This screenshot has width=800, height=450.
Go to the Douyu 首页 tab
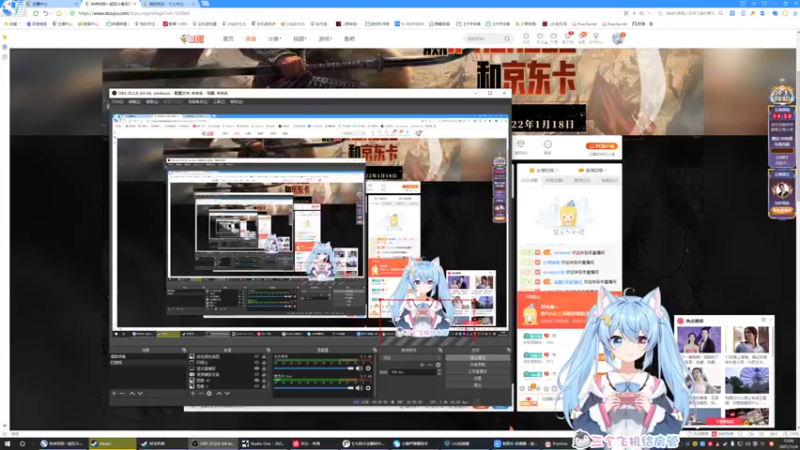coord(228,39)
